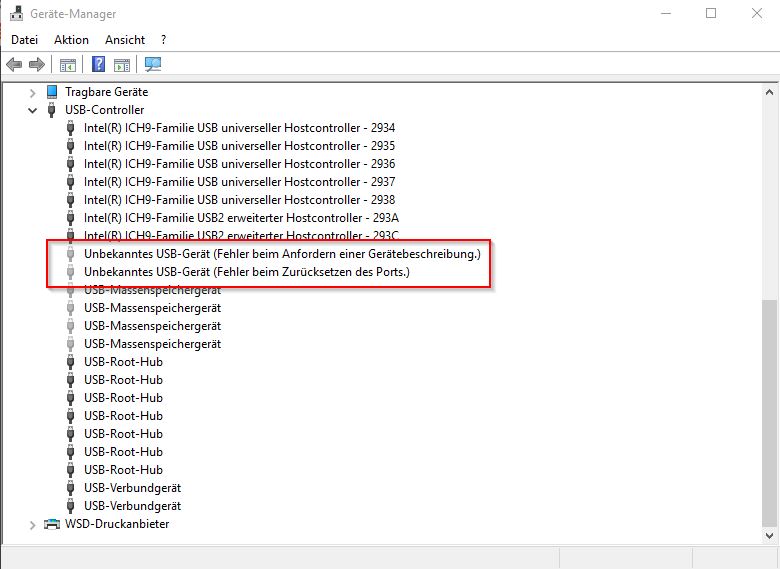Click the show/hide console tree icon
The width and height of the screenshot is (780, 569).
(x=68, y=65)
